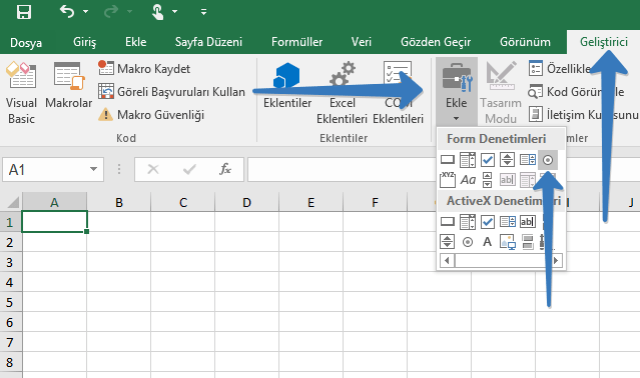The width and height of the screenshot is (640, 378).
Task: Open the Undo history dropdown arrow
Action: point(86,11)
